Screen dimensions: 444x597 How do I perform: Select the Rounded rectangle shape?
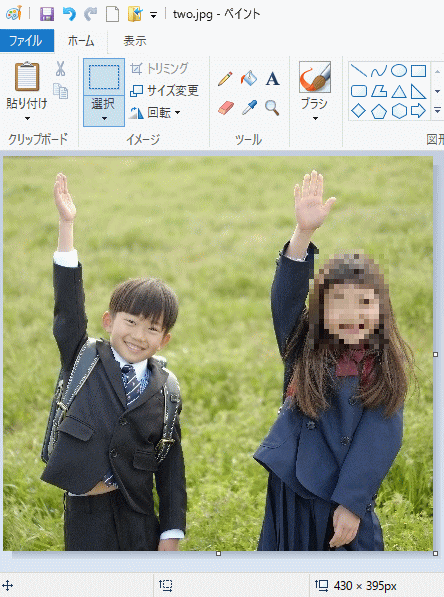click(358, 91)
